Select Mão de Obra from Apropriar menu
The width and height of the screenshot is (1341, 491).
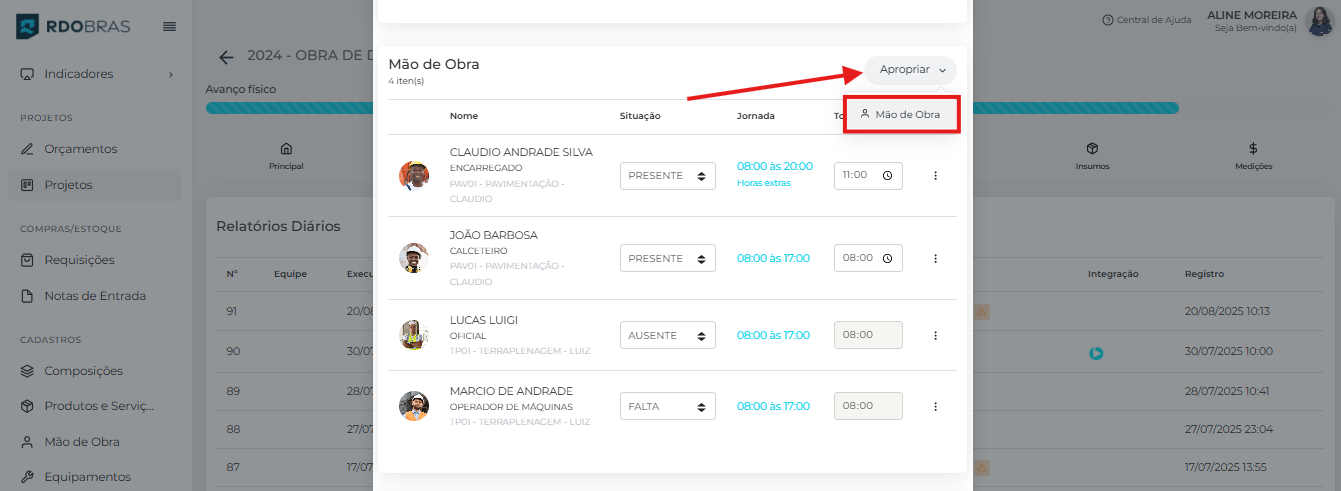pyautogui.click(x=901, y=114)
